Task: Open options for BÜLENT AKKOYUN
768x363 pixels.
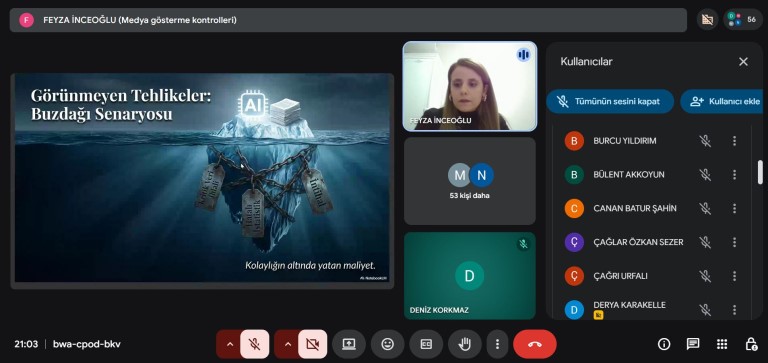Action: click(x=734, y=174)
